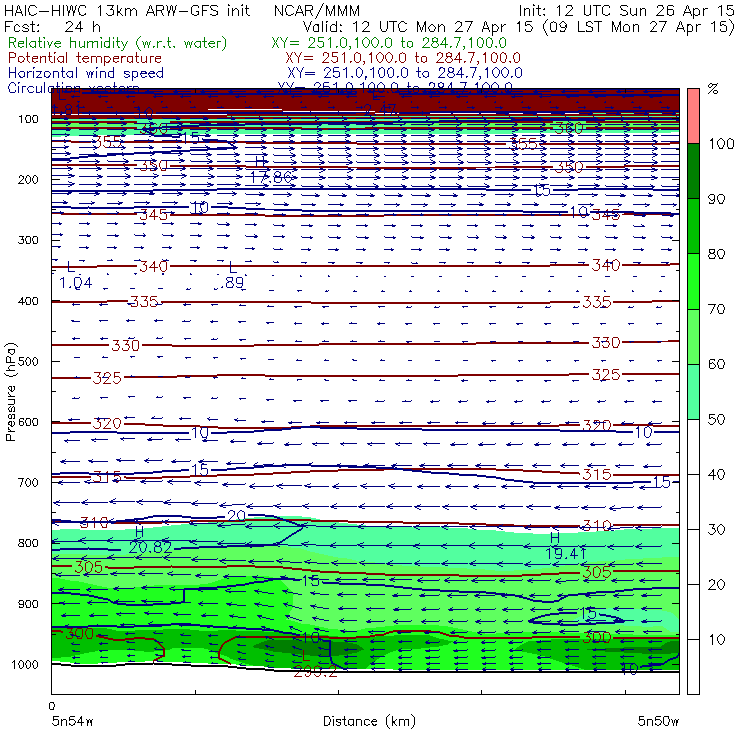Click the colorbar '80' scale label

(716, 254)
